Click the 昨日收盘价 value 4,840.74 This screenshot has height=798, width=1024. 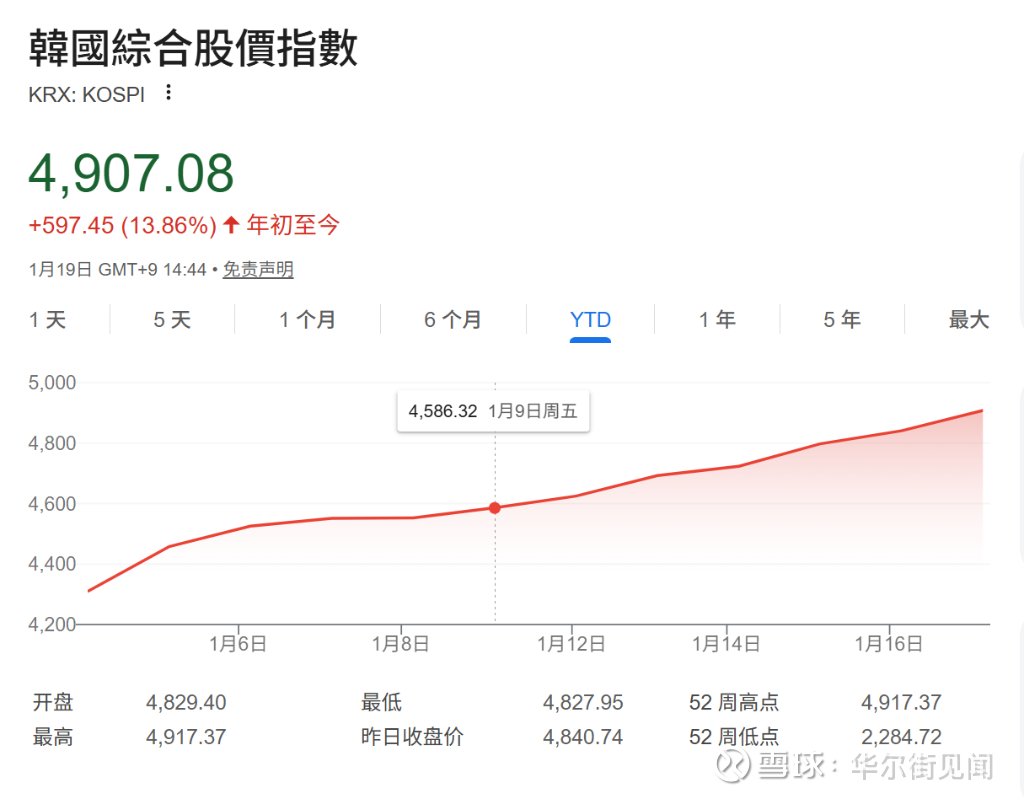[583, 737]
